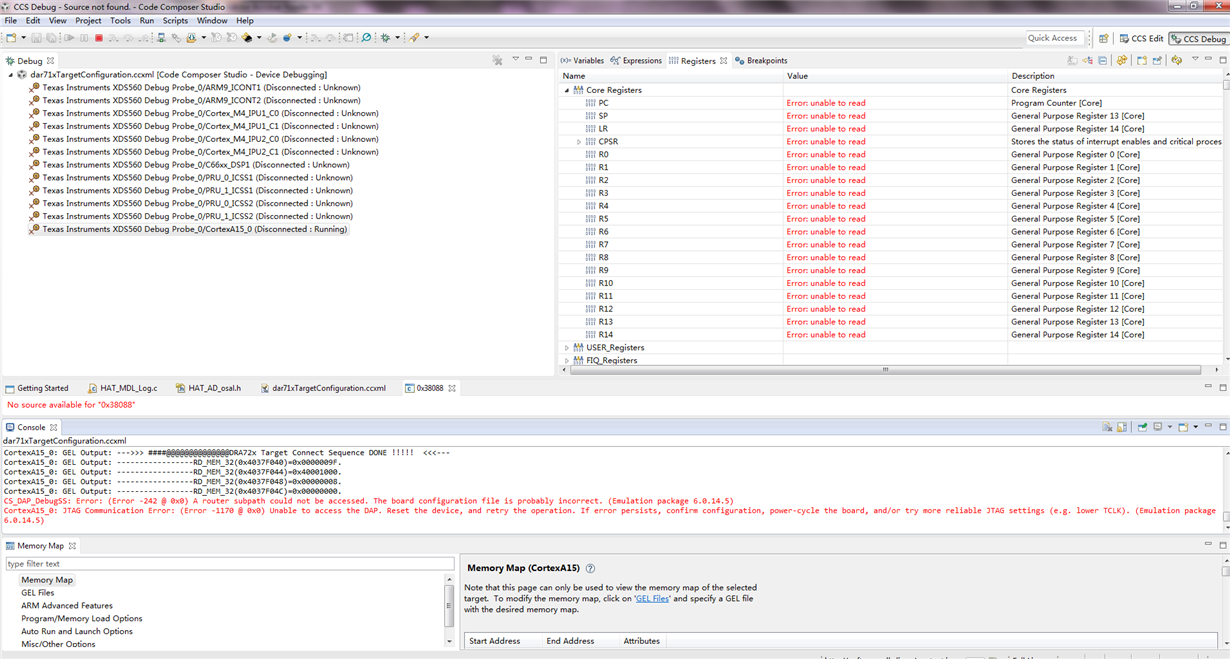Collapse dar71xTargetConfiguration.ccxml debug tree node
1230x659 pixels.
(x=11, y=75)
